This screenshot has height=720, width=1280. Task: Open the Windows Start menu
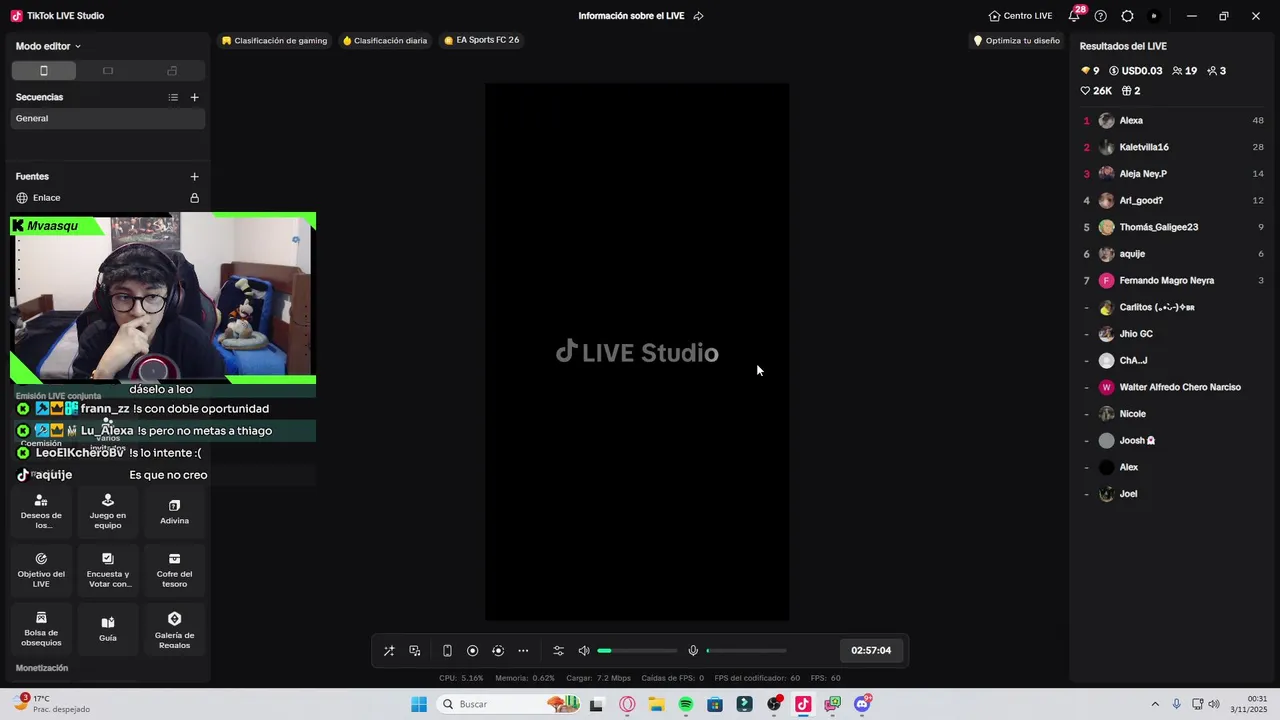(x=419, y=705)
